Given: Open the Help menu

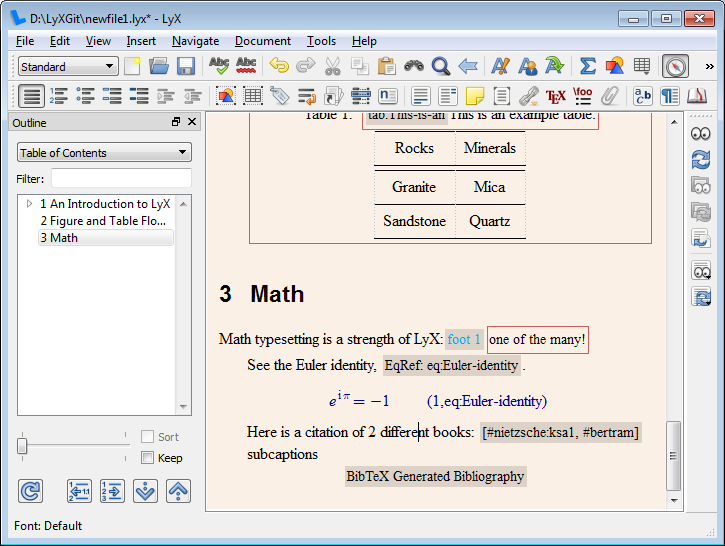Looking at the screenshot, I should click(364, 41).
